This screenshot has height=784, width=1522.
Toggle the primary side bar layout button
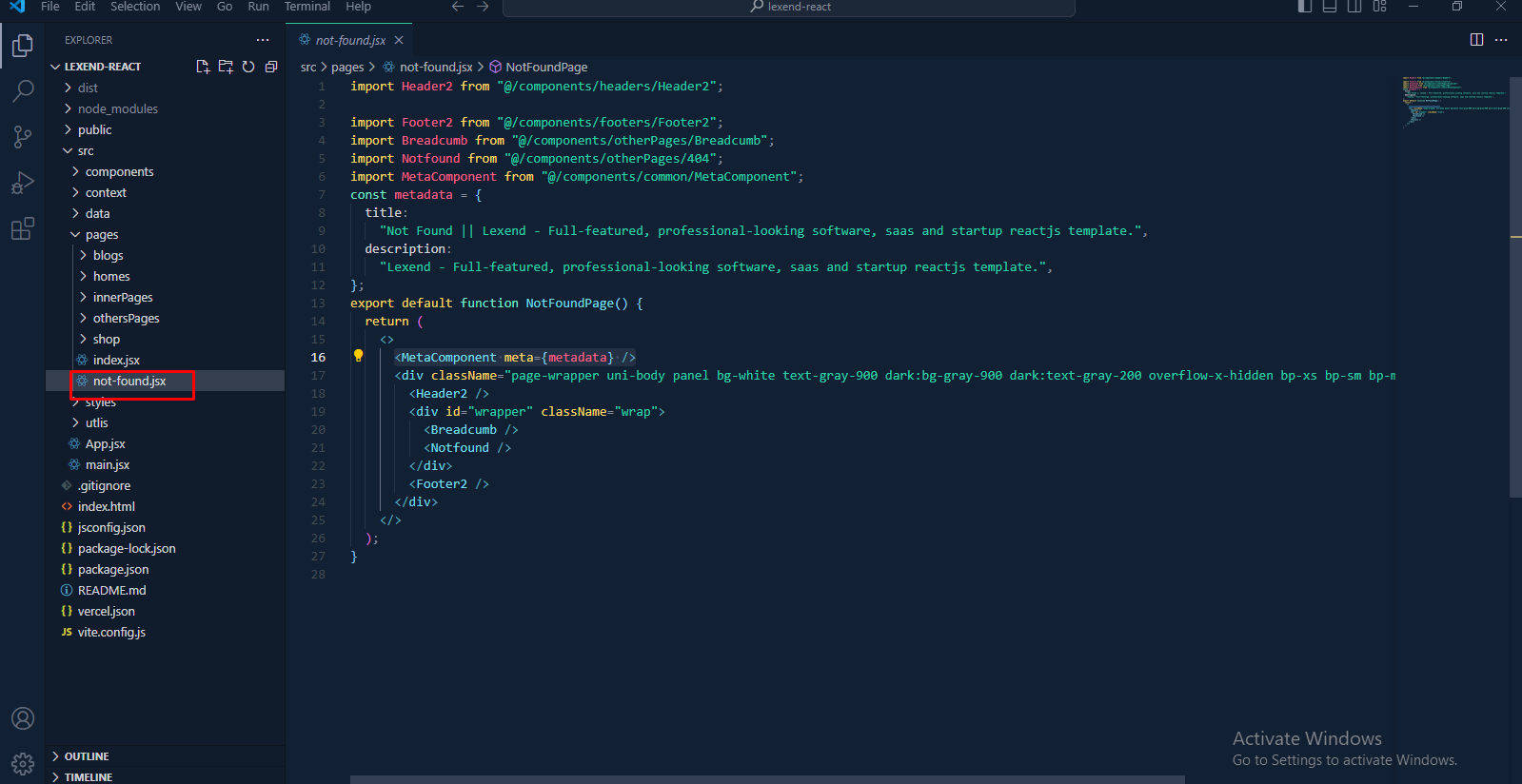tap(1305, 7)
